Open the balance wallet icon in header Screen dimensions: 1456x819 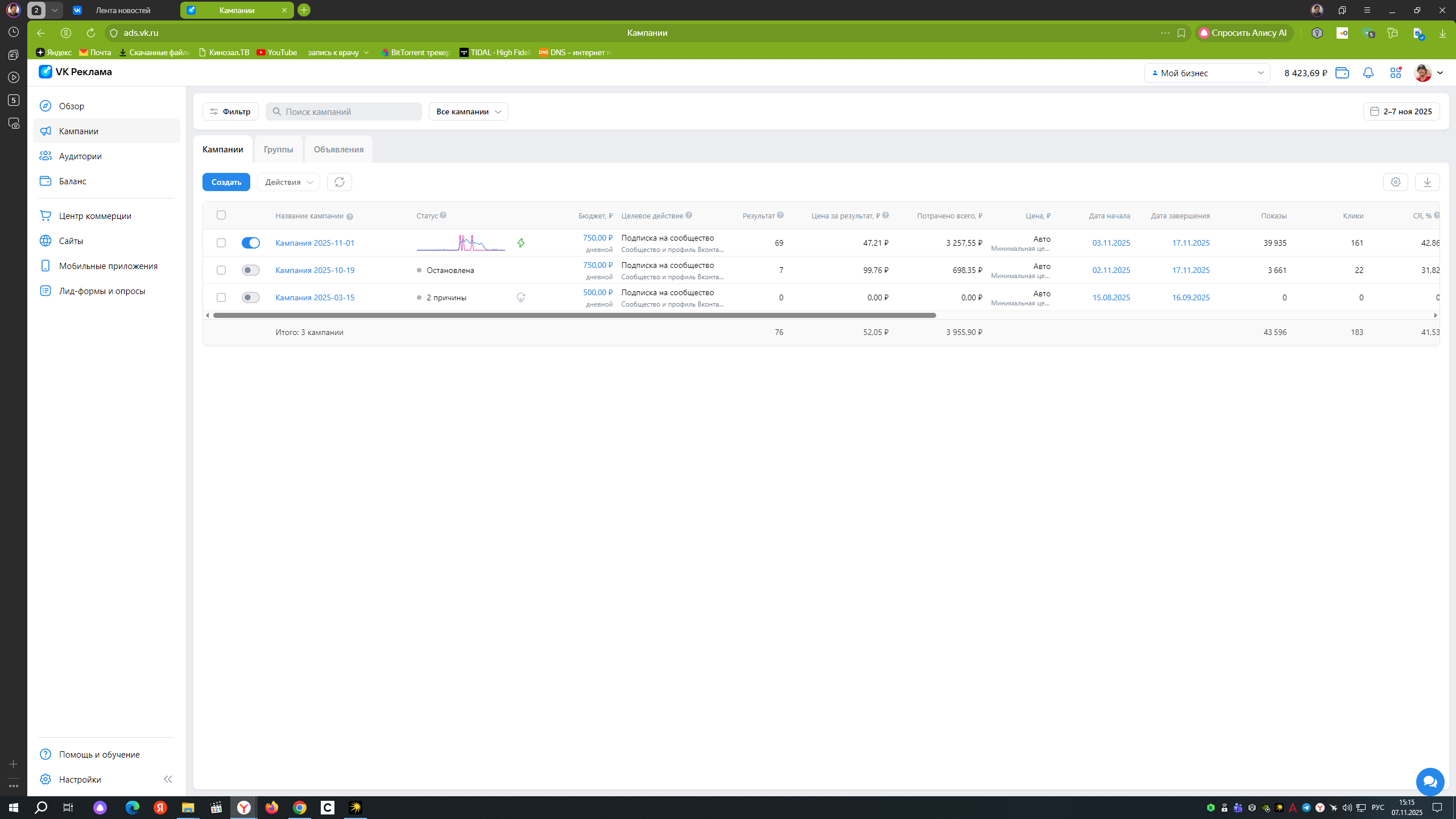1342,73
